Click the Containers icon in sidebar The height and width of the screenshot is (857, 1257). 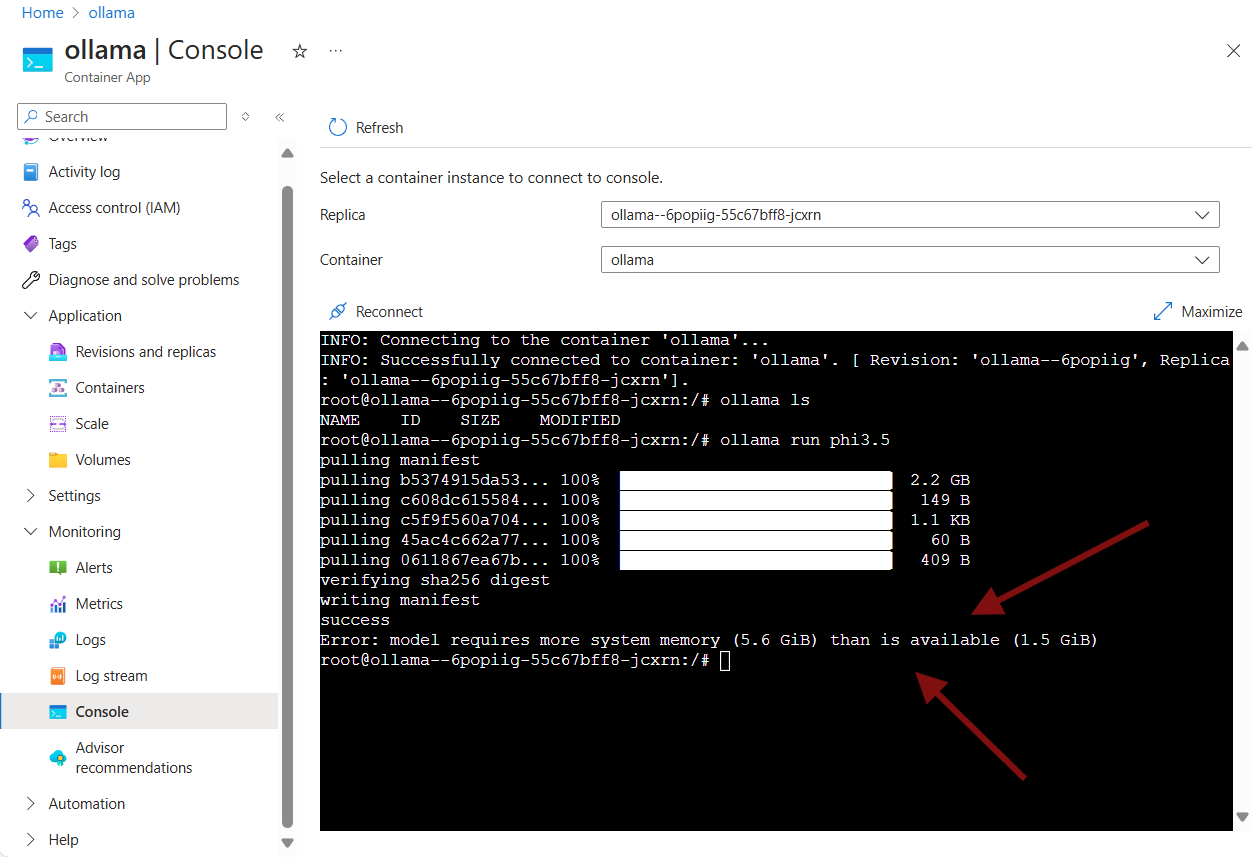(58, 388)
